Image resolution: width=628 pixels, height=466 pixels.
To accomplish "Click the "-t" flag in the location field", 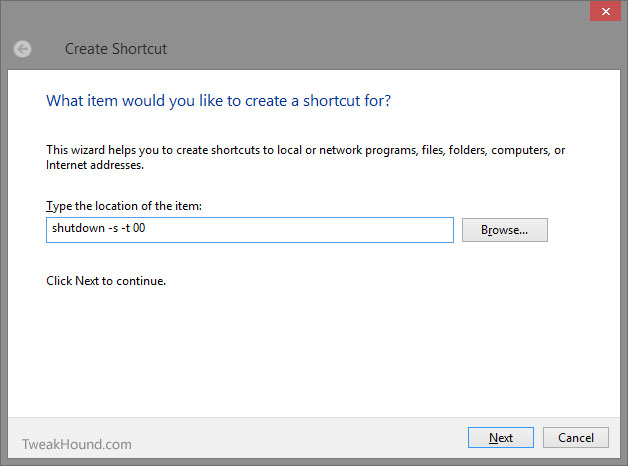I will pos(126,228).
